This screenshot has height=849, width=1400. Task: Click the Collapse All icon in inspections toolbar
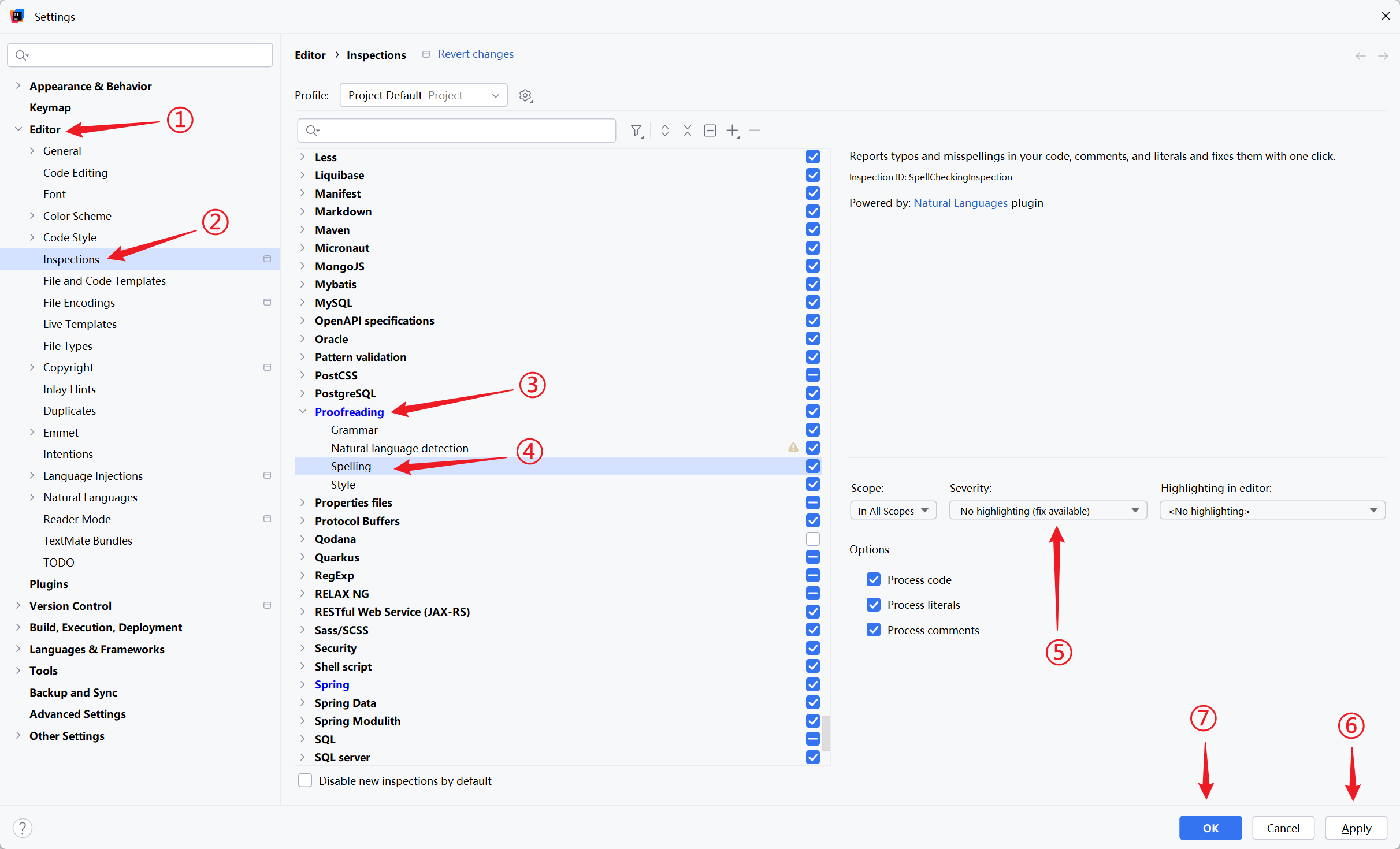[x=688, y=131]
